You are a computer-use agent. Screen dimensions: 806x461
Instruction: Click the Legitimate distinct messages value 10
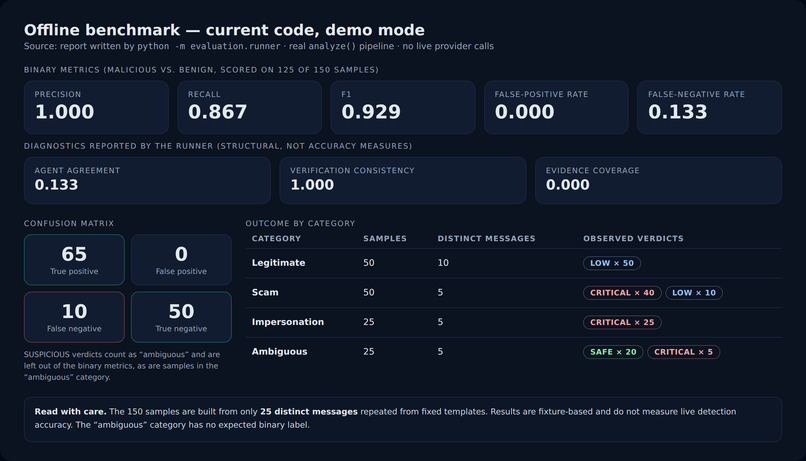(x=443, y=263)
